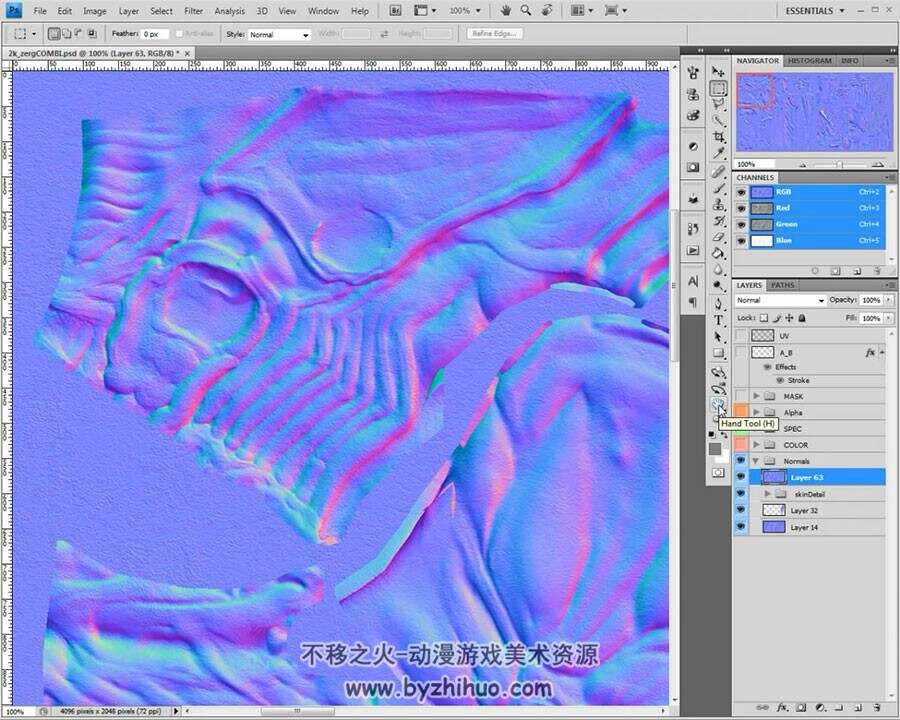Open the Filter menu

193,11
